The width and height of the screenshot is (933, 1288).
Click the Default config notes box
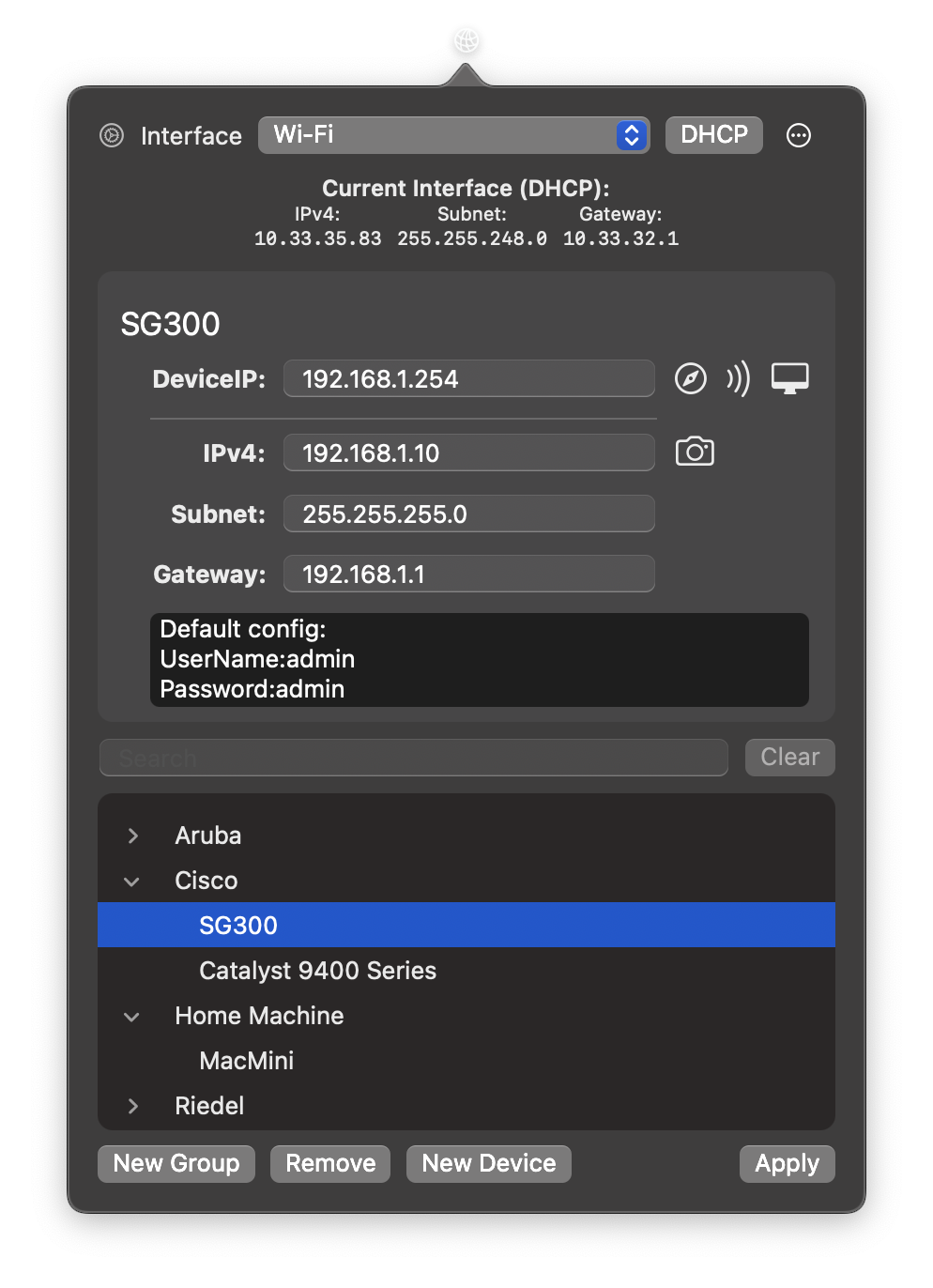[480, 660]
